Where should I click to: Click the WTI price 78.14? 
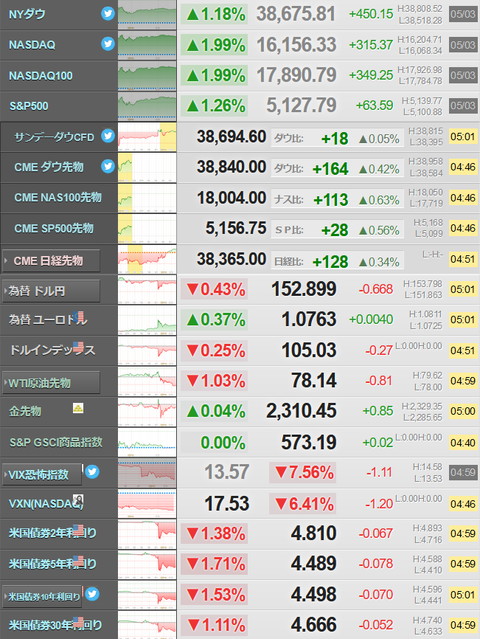click(314, 380)
